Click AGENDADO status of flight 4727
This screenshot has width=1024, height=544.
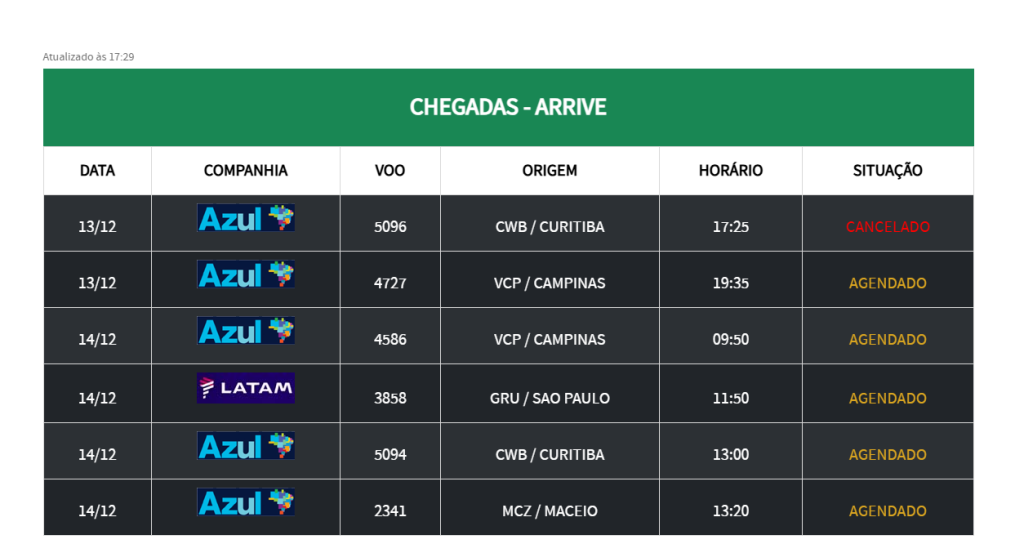click(x=888, y=283)
